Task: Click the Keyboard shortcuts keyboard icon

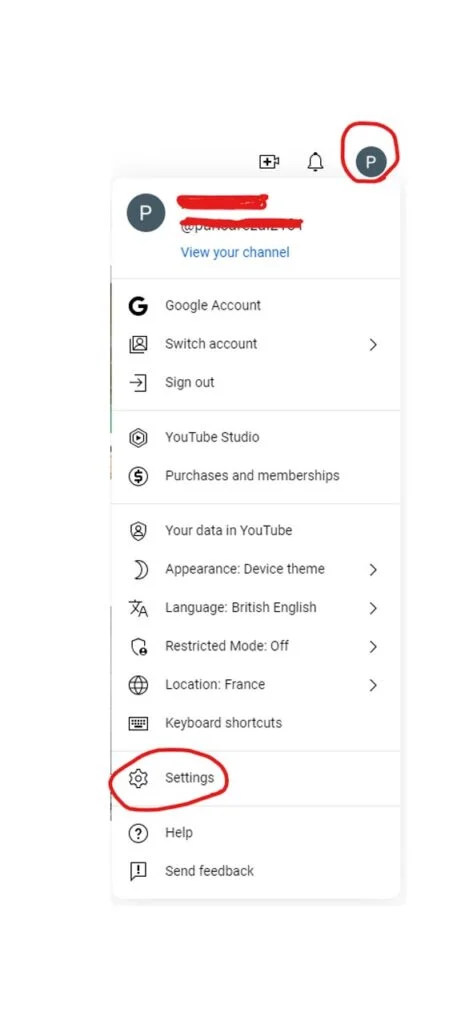Action: pyautogui.click(x=138, y=723)
